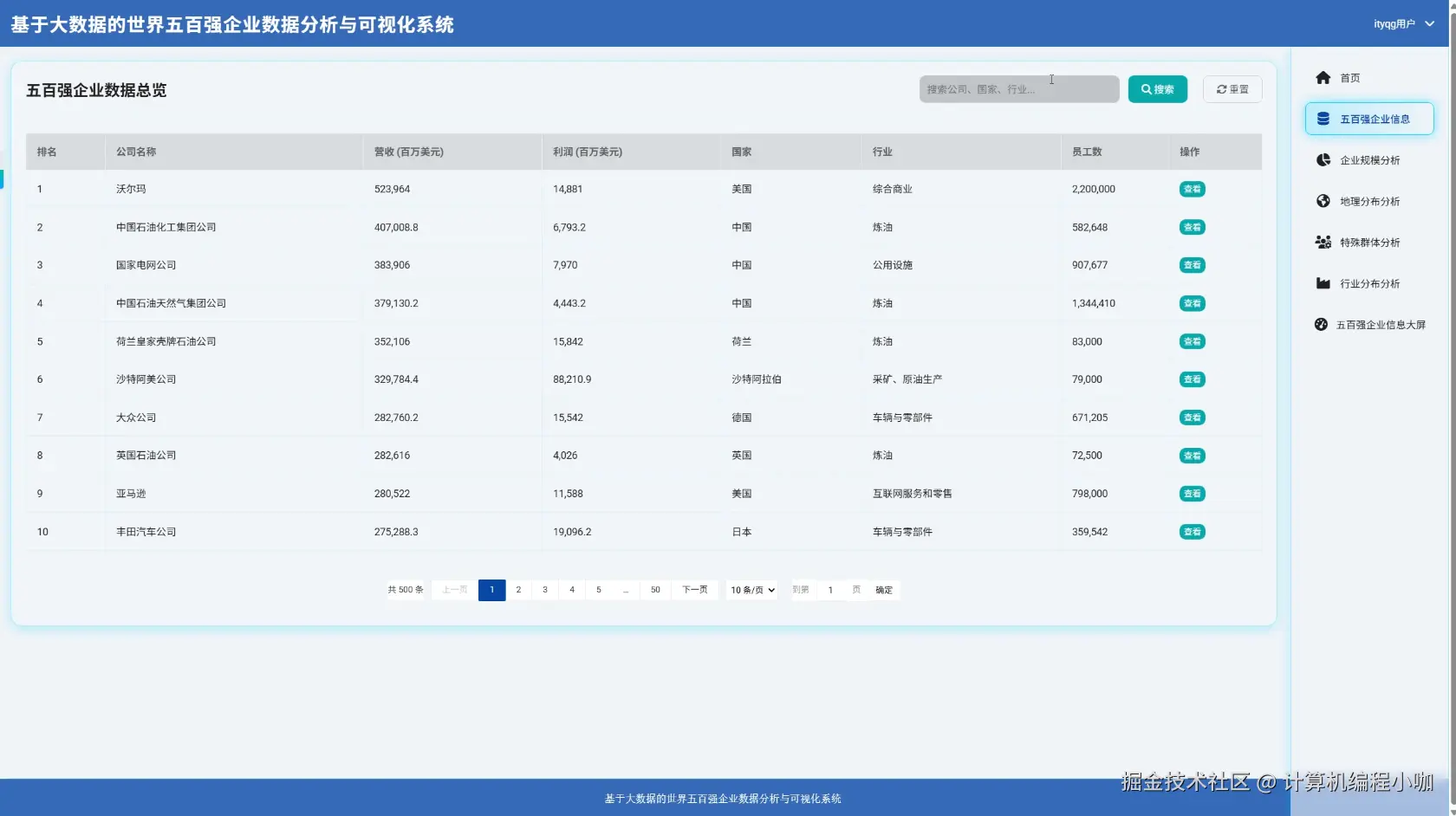The image size is (1456, 816).
Task: View details for 沃尔玛 row
Action: click(1193, 189)
